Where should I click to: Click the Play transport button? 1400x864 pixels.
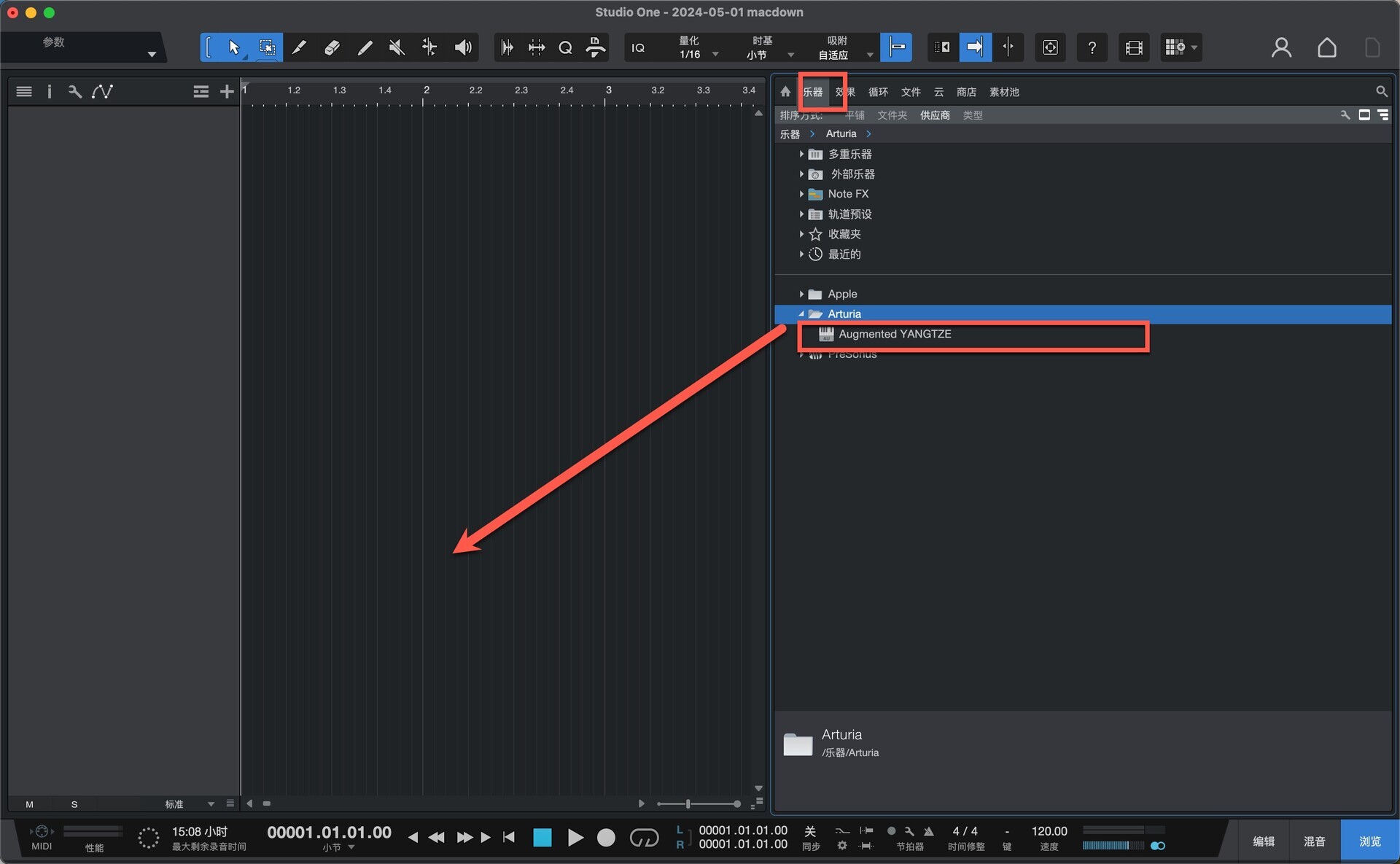click(575, 838)
